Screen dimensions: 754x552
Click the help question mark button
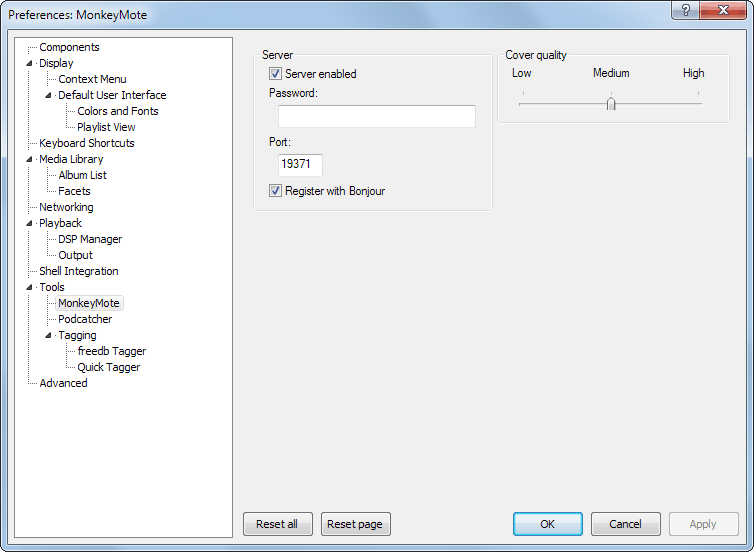coord(686,10)
